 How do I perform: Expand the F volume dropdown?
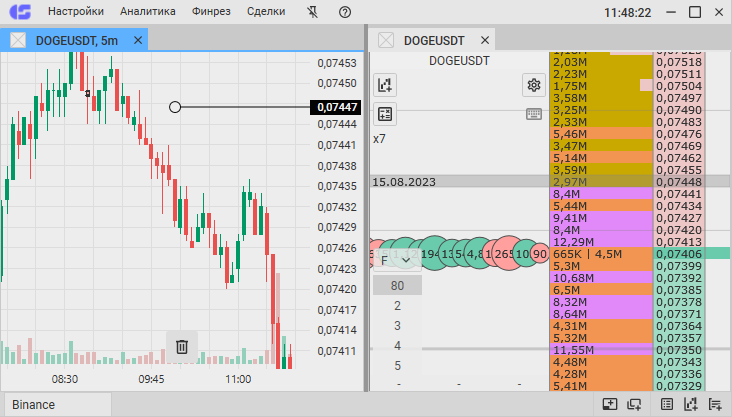coord(397,260)
